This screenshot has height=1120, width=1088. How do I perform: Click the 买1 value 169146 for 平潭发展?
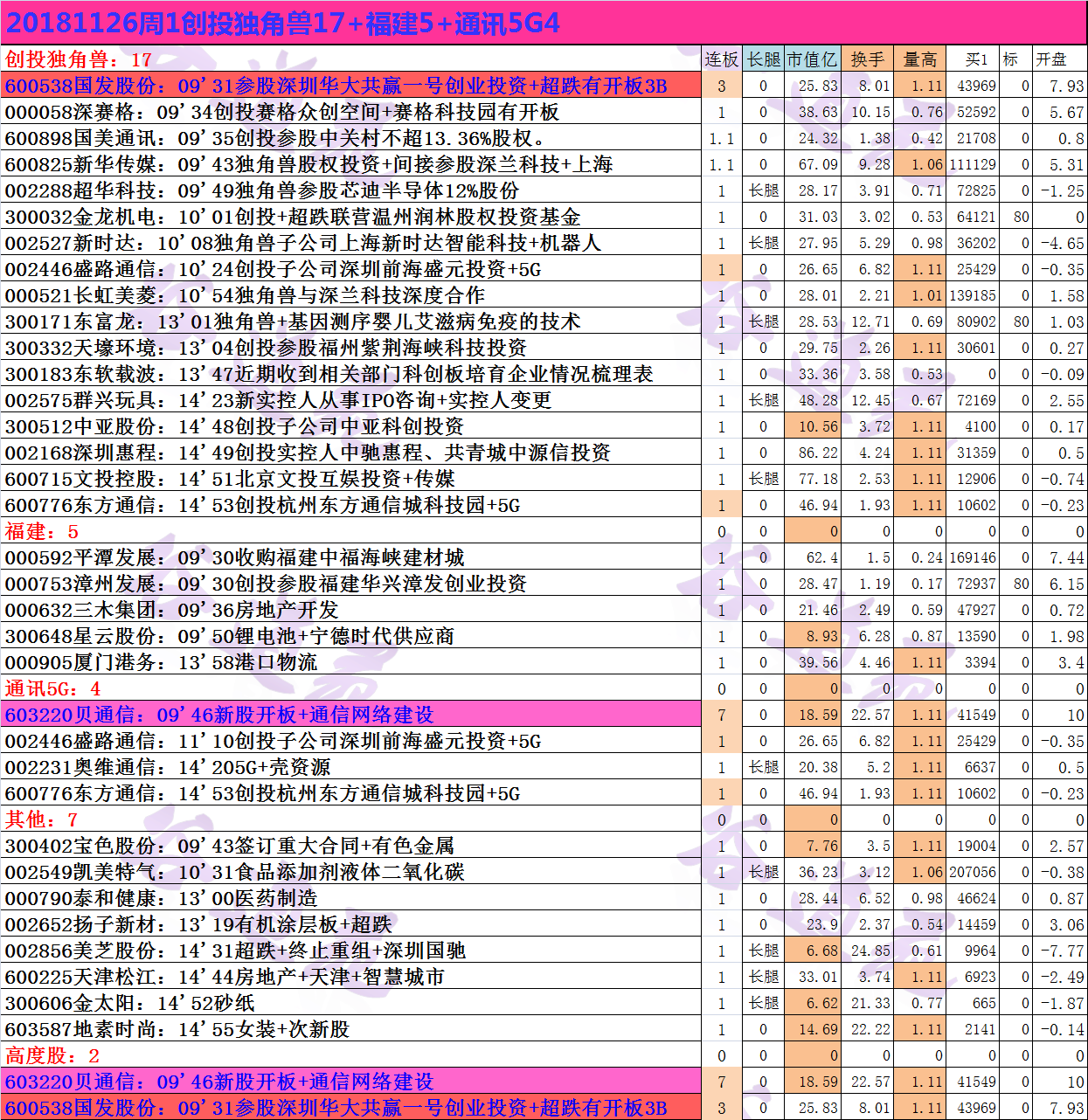click(x=972, y=557)
